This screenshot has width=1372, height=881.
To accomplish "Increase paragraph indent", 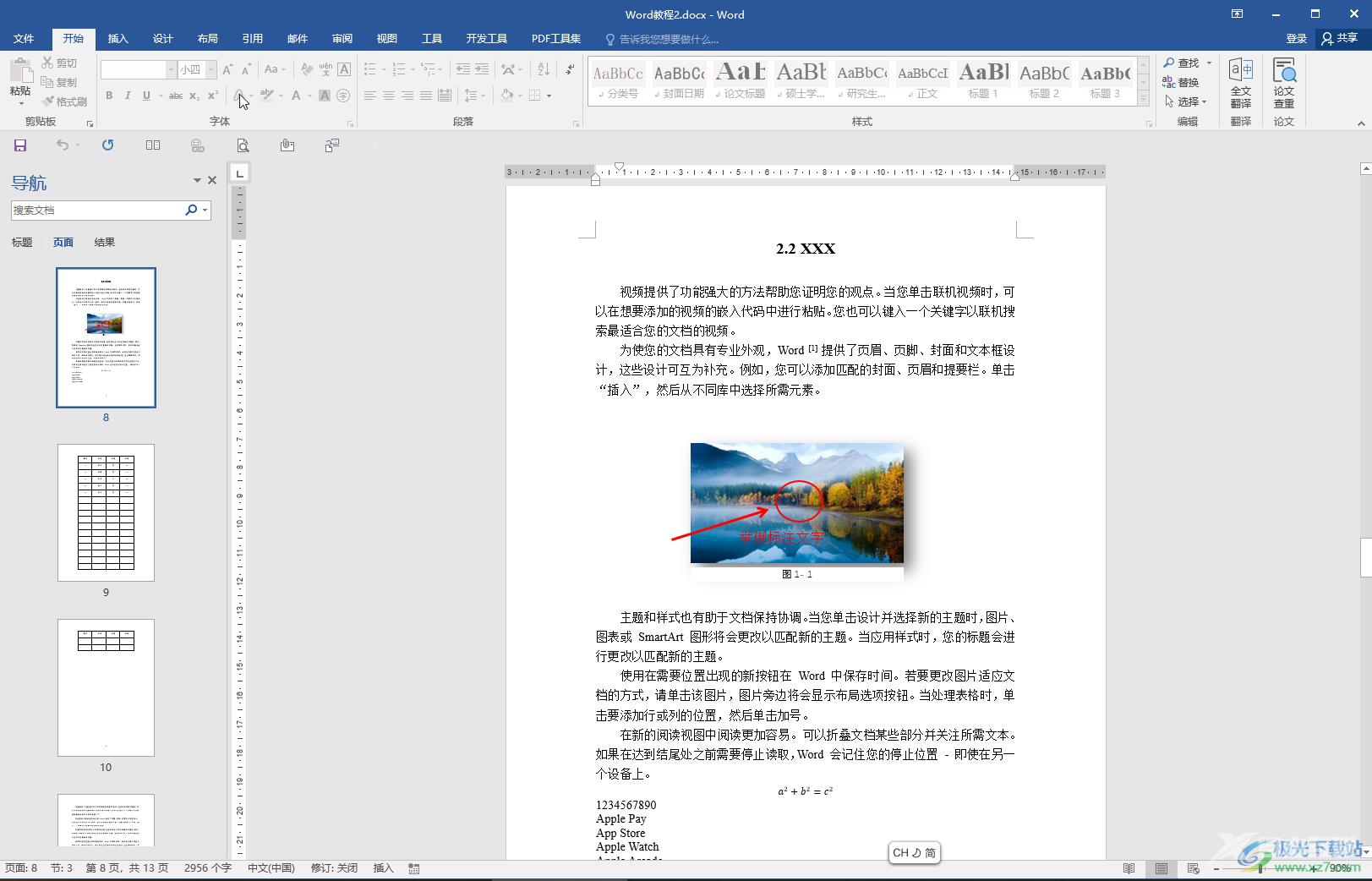I will tap(482, 69).
